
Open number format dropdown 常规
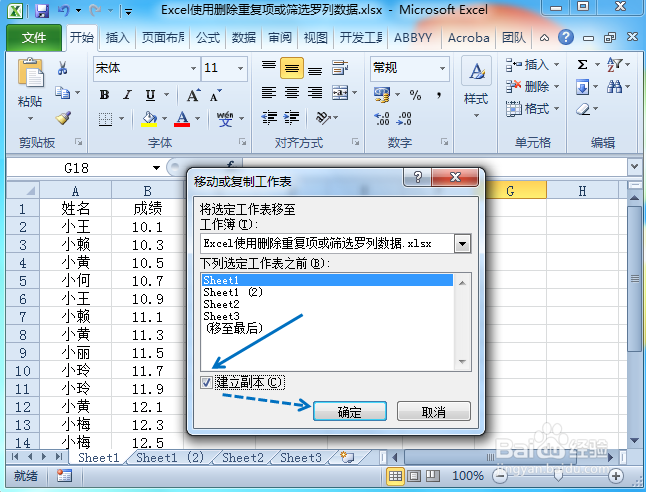click(x=442, y=68)
